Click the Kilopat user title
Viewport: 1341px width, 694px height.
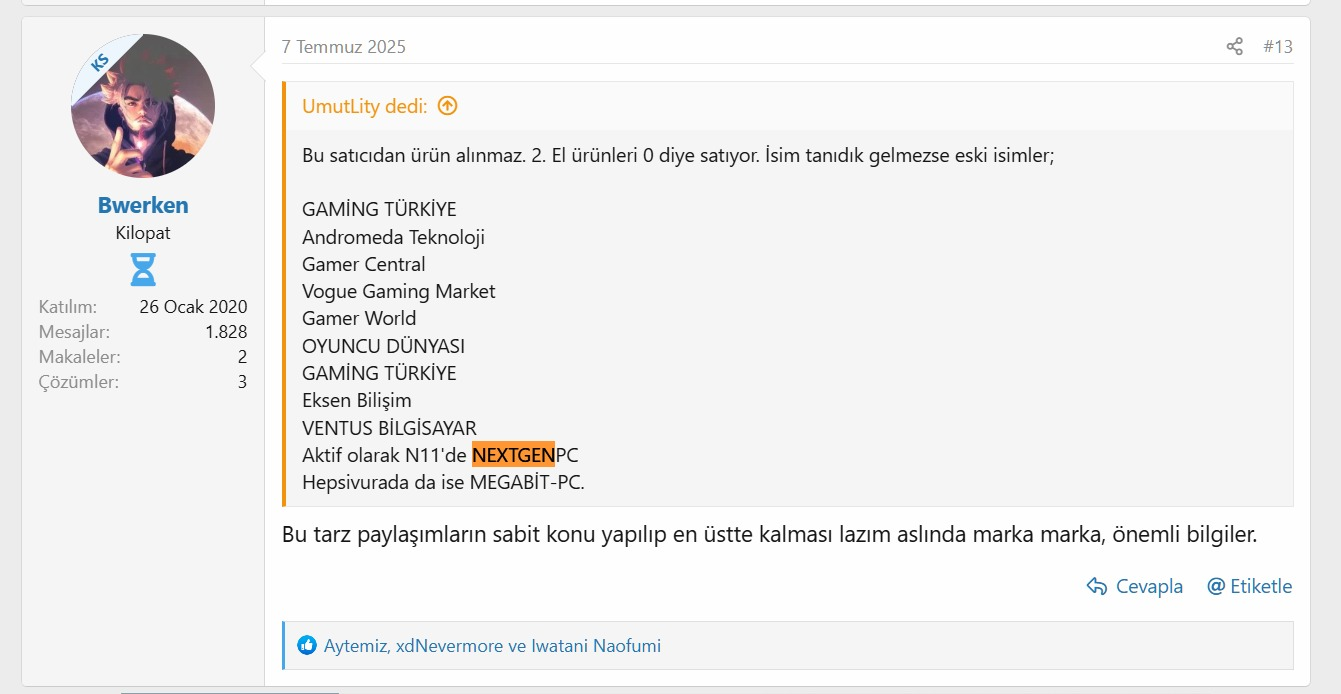point(143,233)
